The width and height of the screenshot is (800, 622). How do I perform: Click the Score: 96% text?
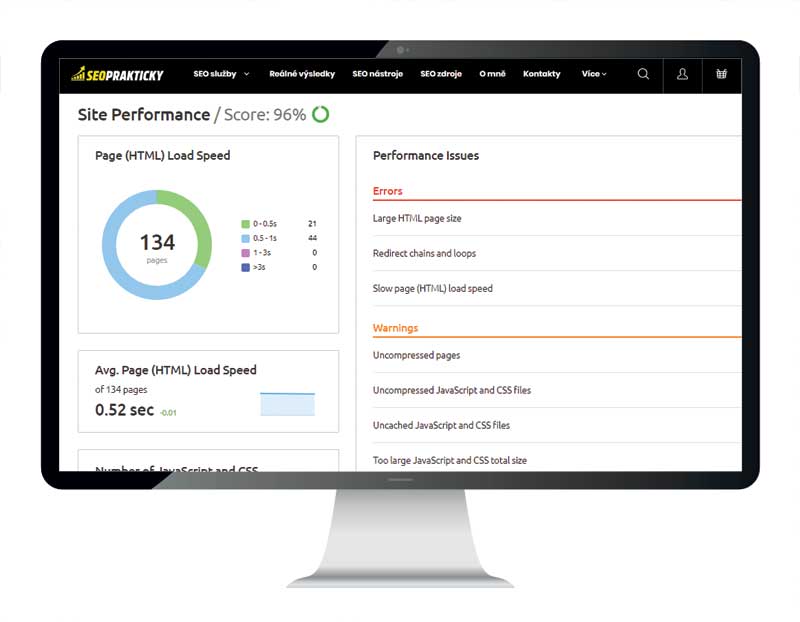(265, 115)
